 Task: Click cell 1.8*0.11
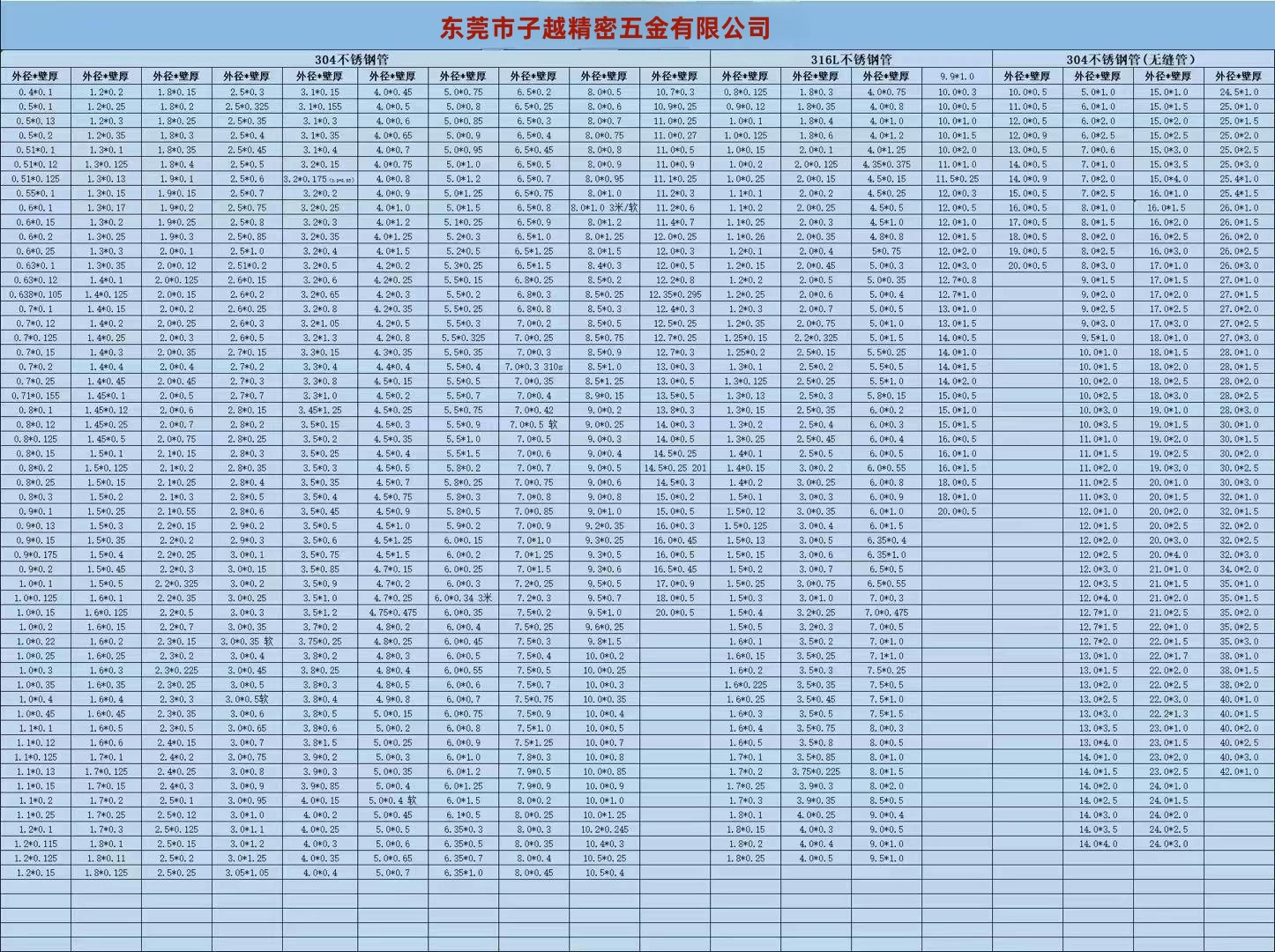click(x=106, y=859)
